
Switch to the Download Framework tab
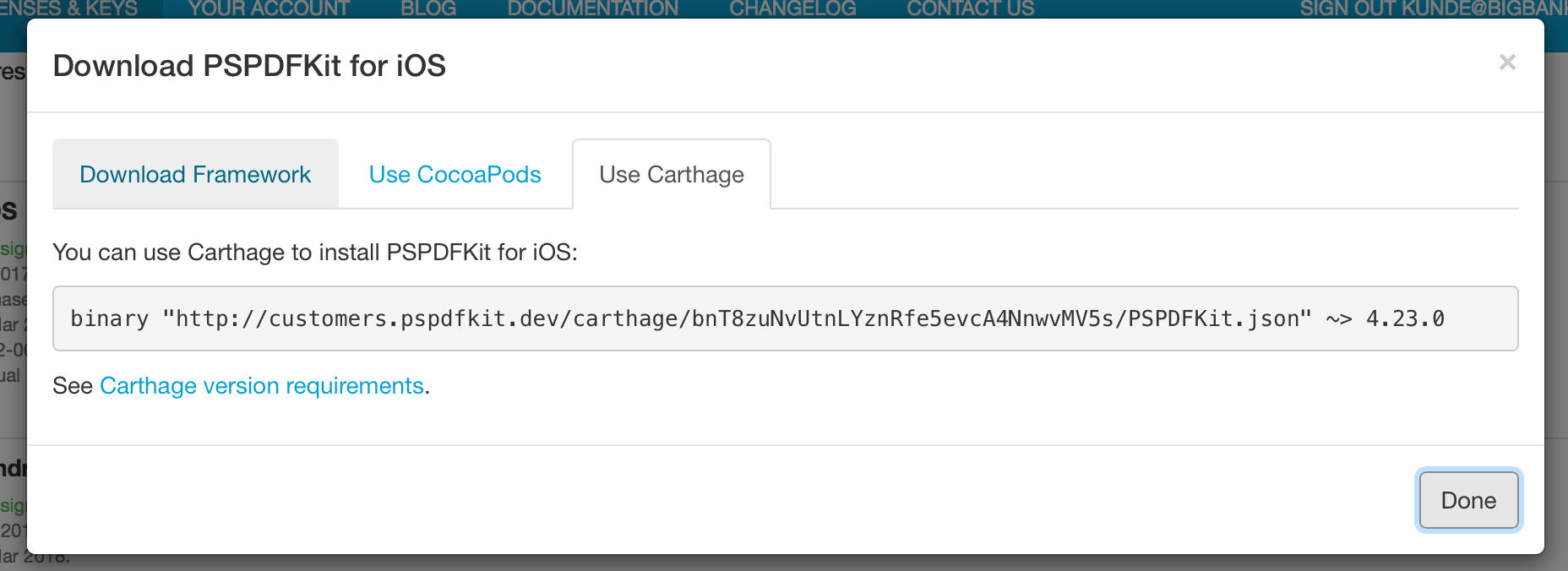[195, 174]
